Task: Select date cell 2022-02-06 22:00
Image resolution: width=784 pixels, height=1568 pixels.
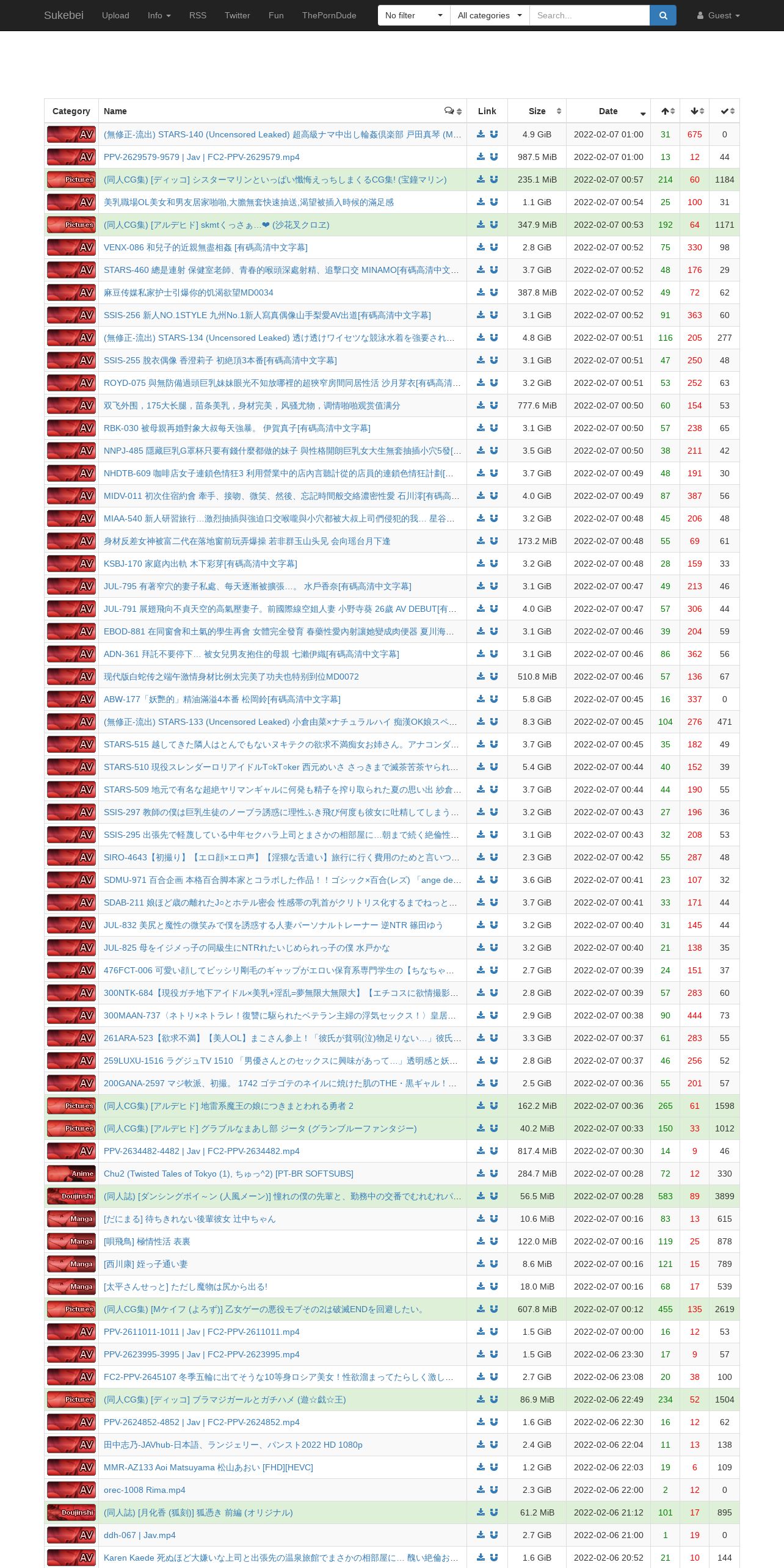Action: (608, 1490)
